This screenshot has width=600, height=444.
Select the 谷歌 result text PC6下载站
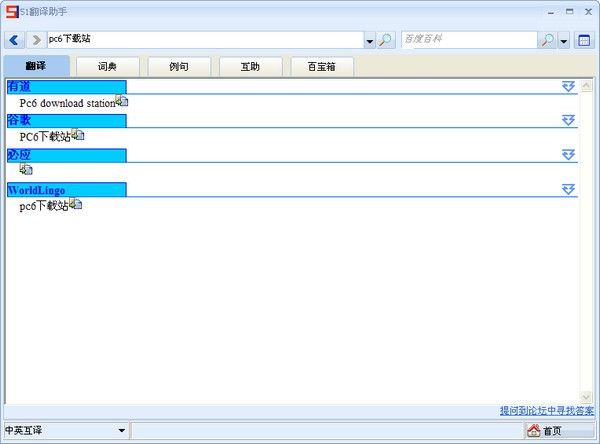pos(45,137)
